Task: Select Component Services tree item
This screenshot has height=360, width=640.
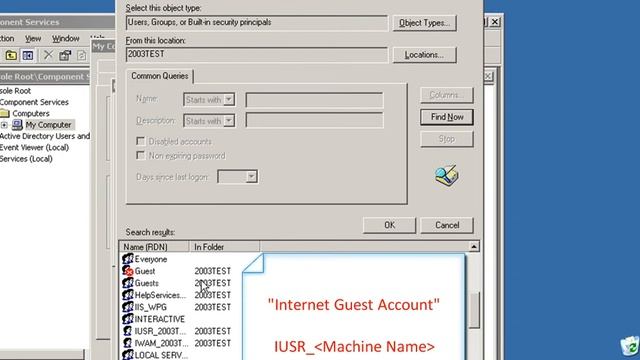Action: pos(34,102)
